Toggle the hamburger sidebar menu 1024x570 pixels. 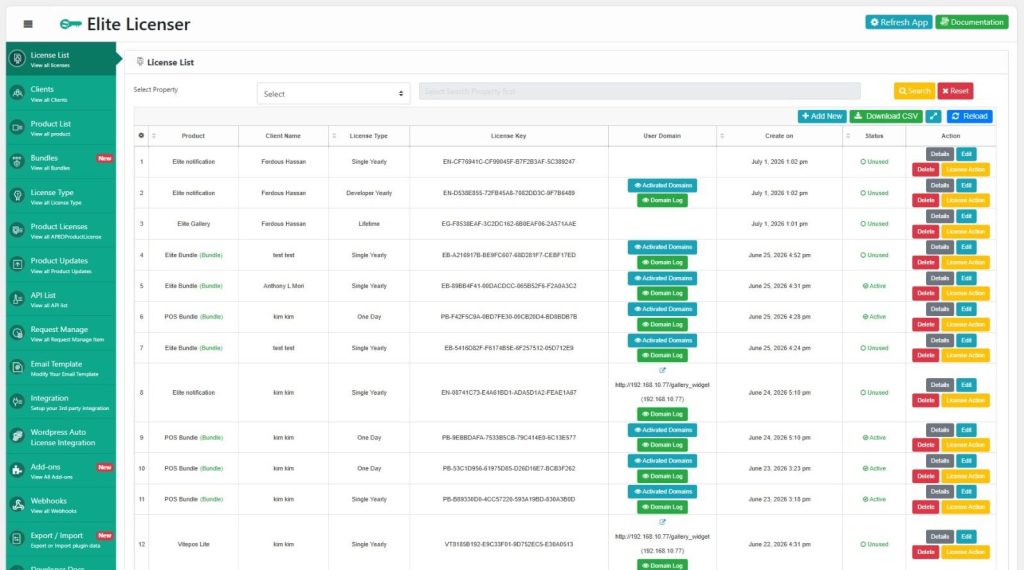coord(27,24)
